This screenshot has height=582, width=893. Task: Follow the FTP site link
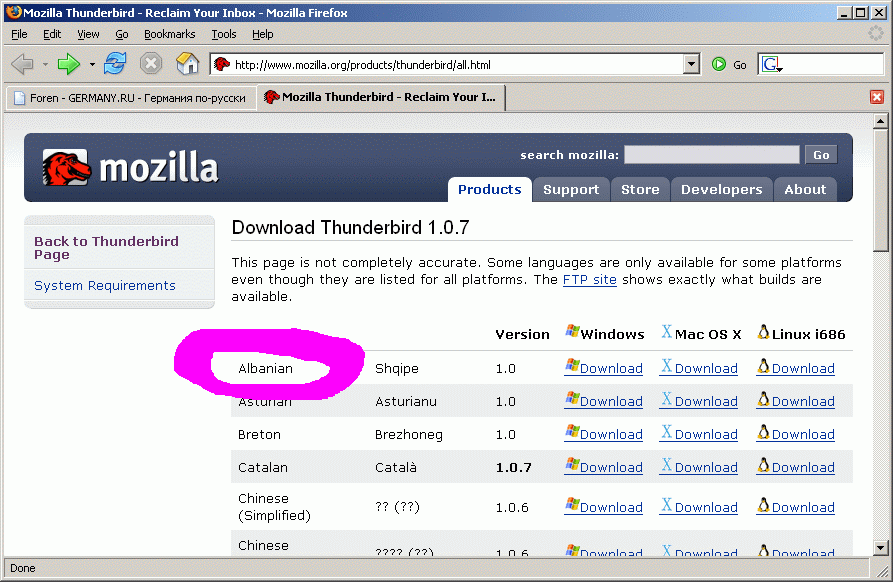(589, 280)
